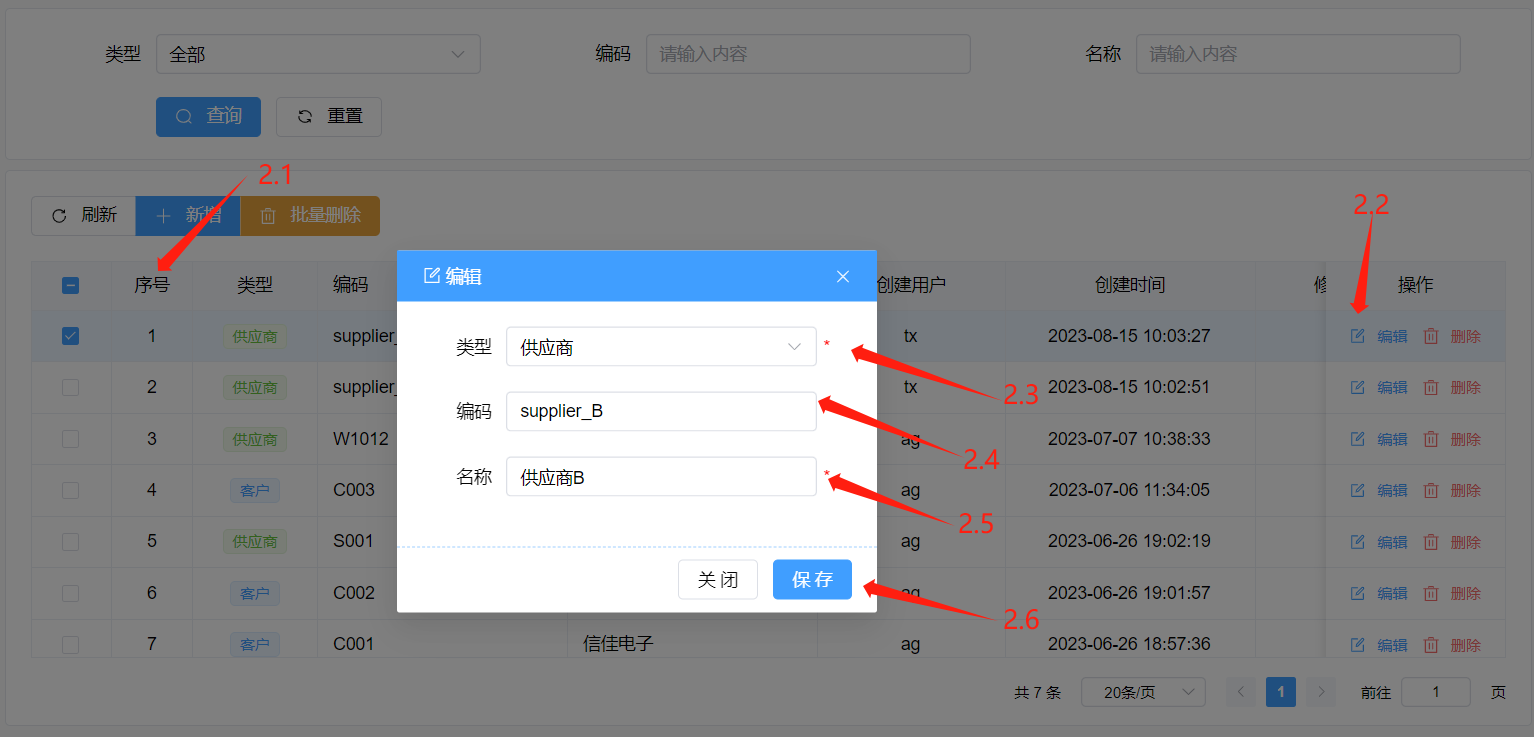Click the 保存 save button
The width and height of the screenshot is (1534, 737).
(x=812, y=580)
